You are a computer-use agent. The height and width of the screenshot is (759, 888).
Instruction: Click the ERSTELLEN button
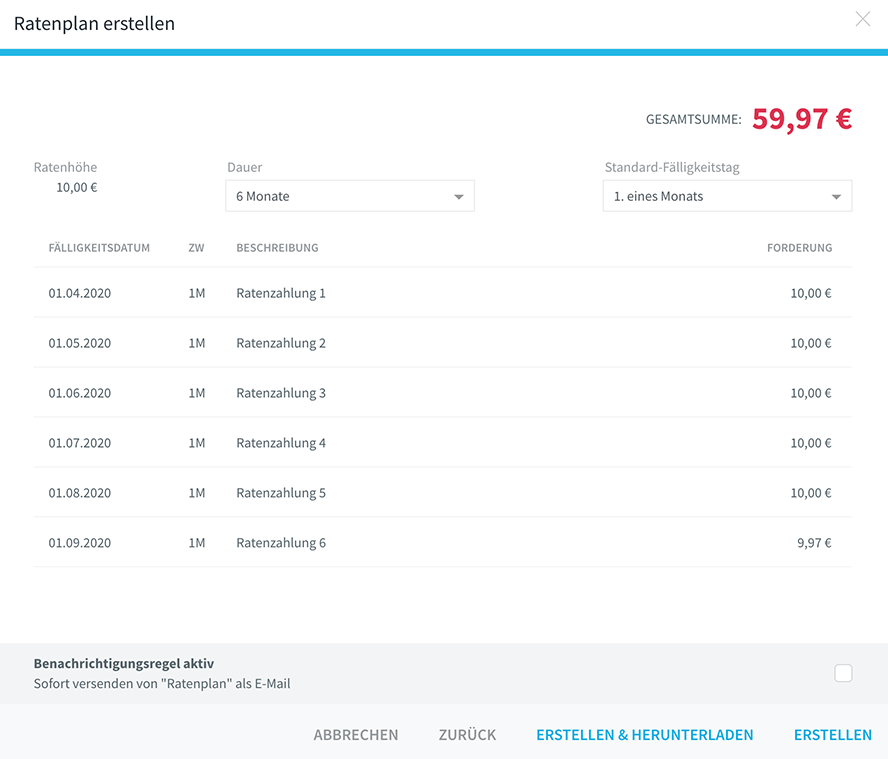coord(832,735)
